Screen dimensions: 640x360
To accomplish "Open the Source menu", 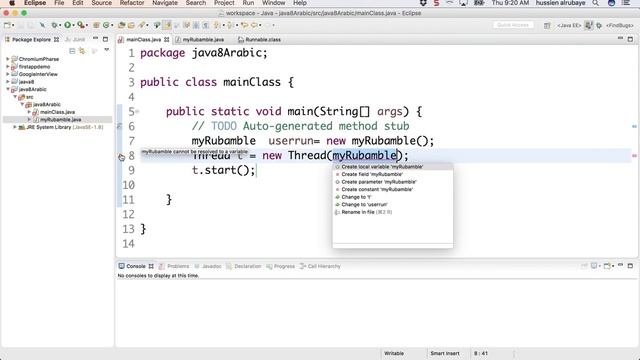I will (x=102, y=3).
